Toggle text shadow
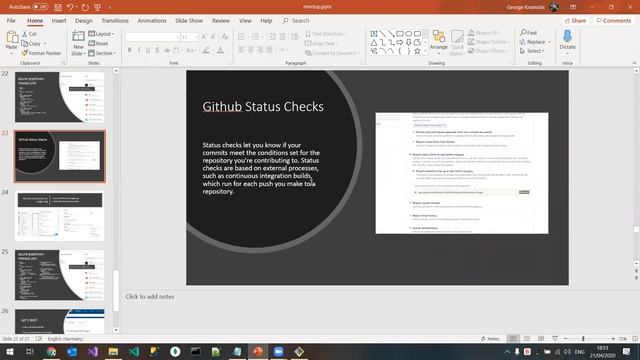640x360 pixels. [x=157, y=50]
